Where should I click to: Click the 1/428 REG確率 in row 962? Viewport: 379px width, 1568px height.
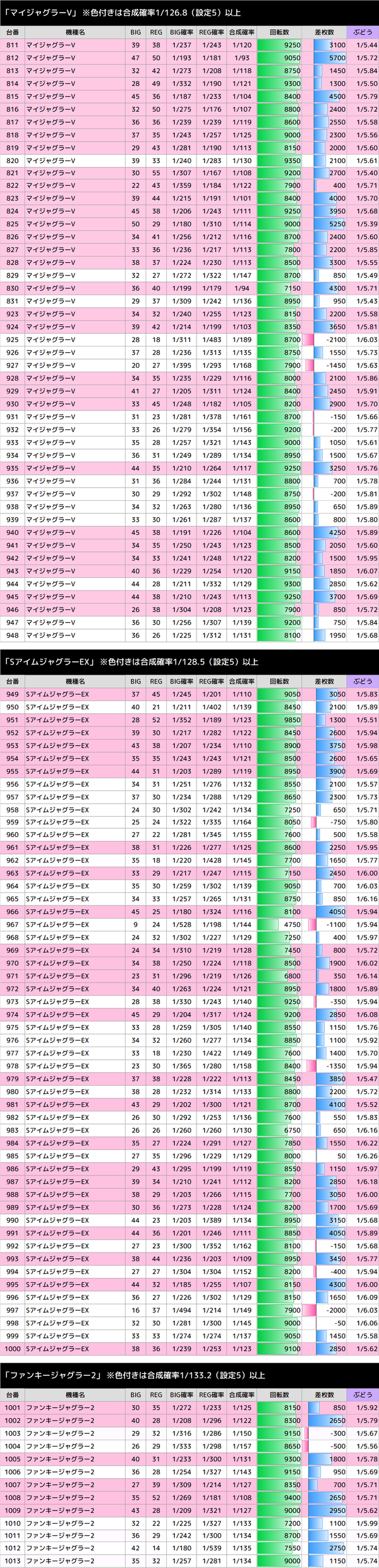(x=212, y=861)
